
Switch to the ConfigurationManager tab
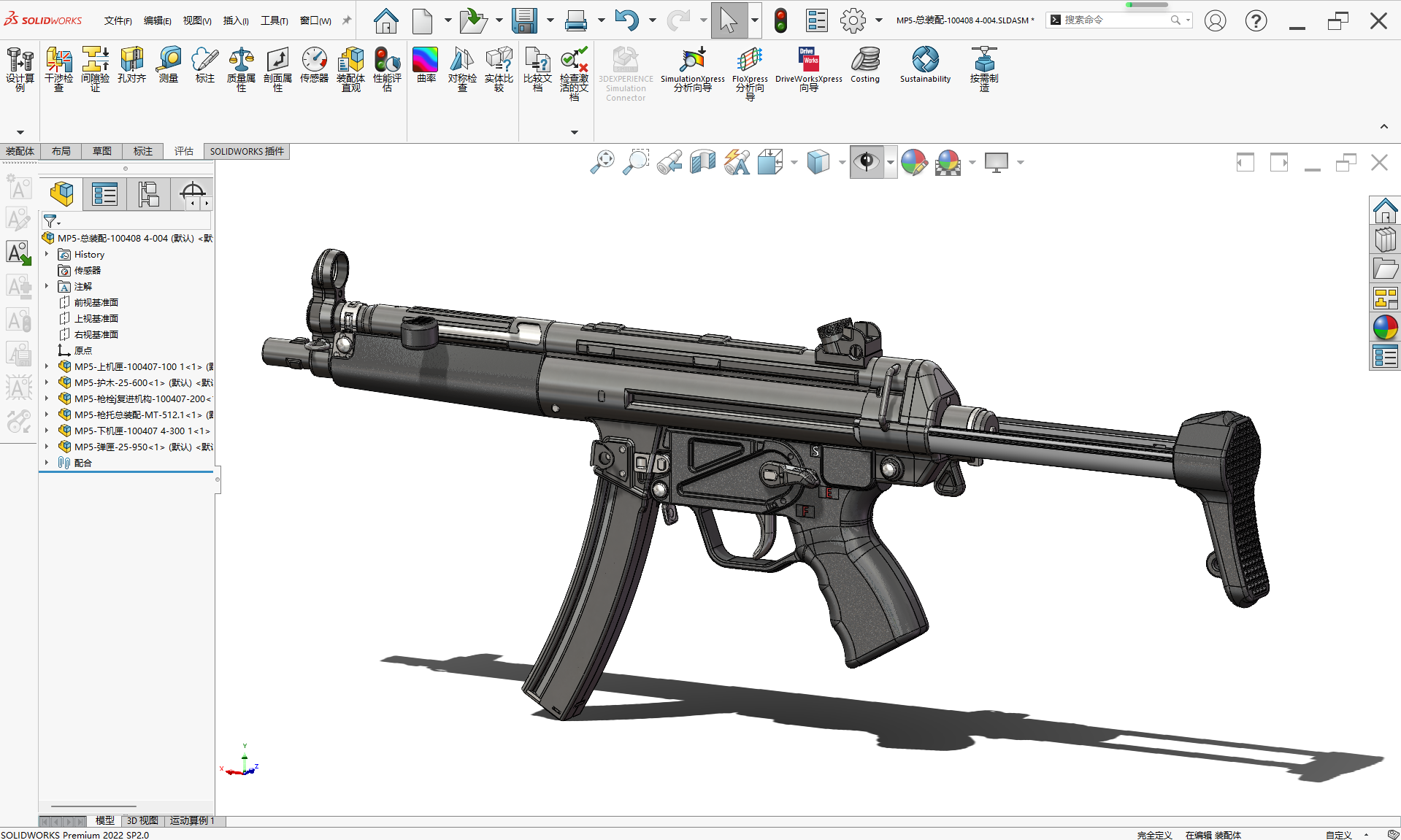(148, 194)
